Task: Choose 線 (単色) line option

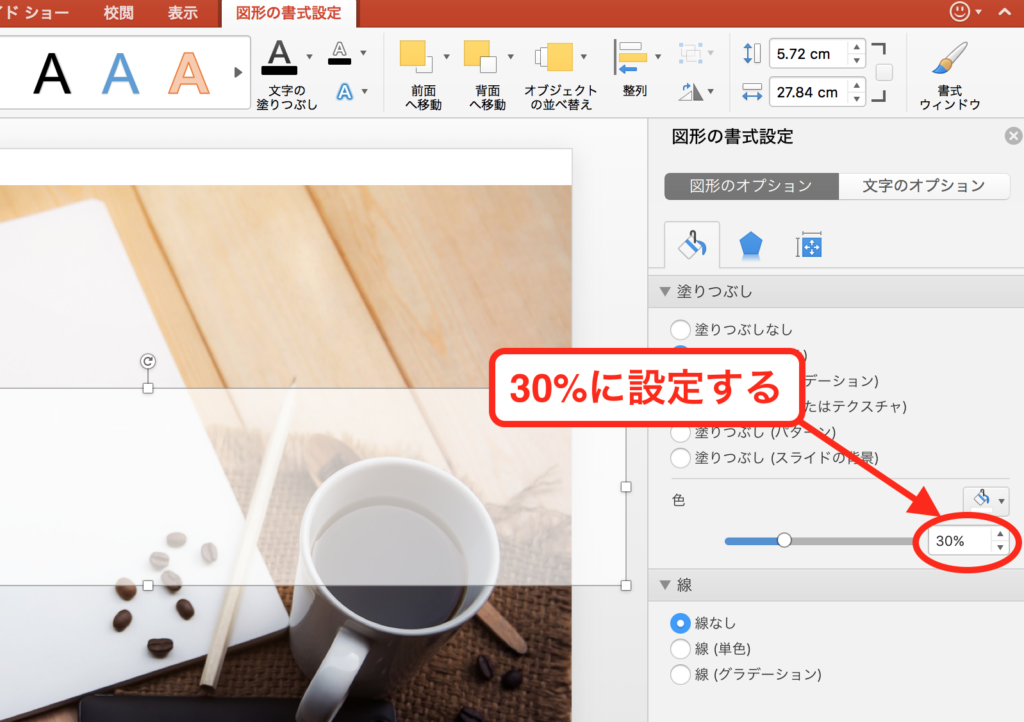Action: [681, 649]
